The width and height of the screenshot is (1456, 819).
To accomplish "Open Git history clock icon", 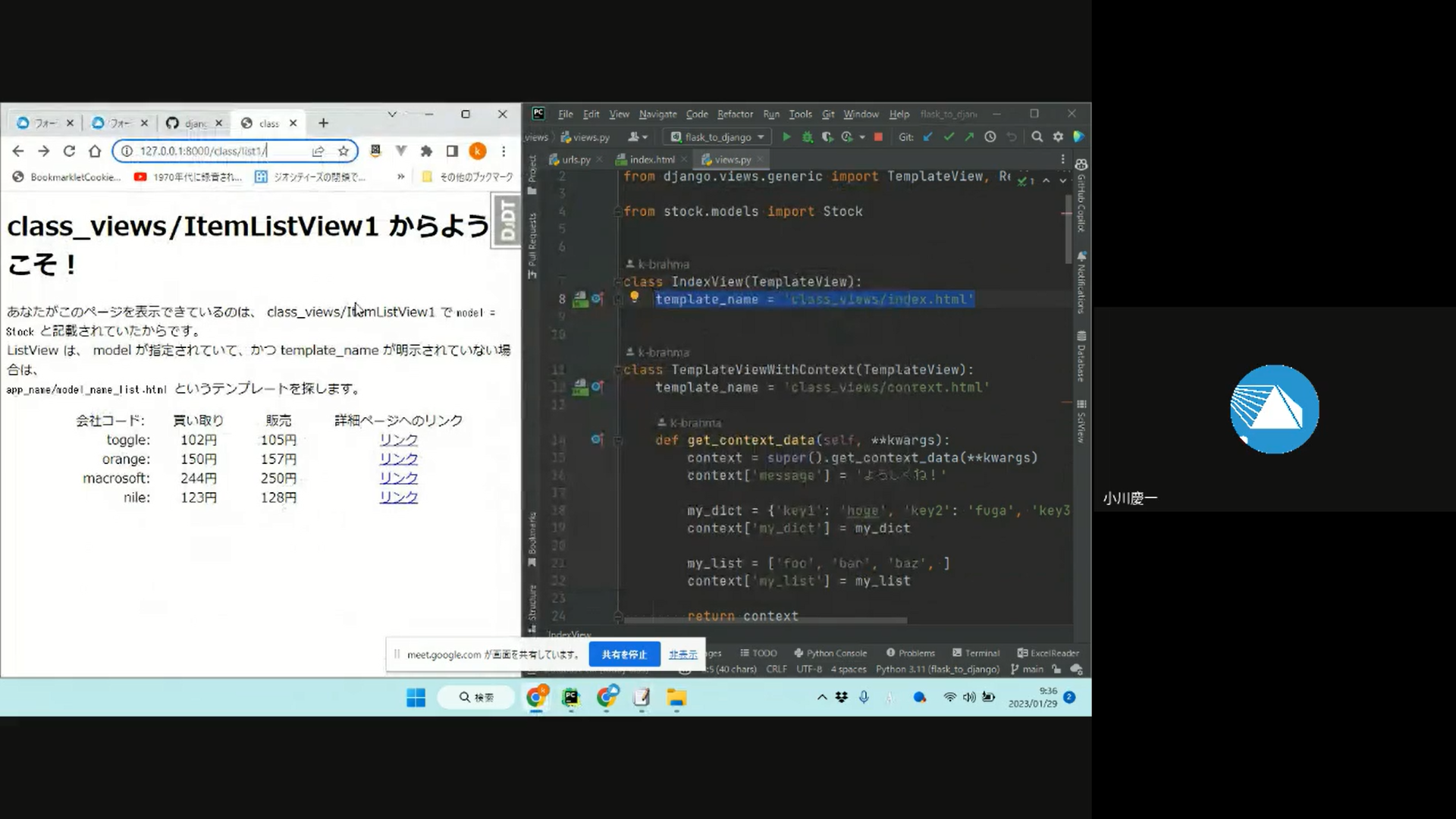I will pos(990,136).
